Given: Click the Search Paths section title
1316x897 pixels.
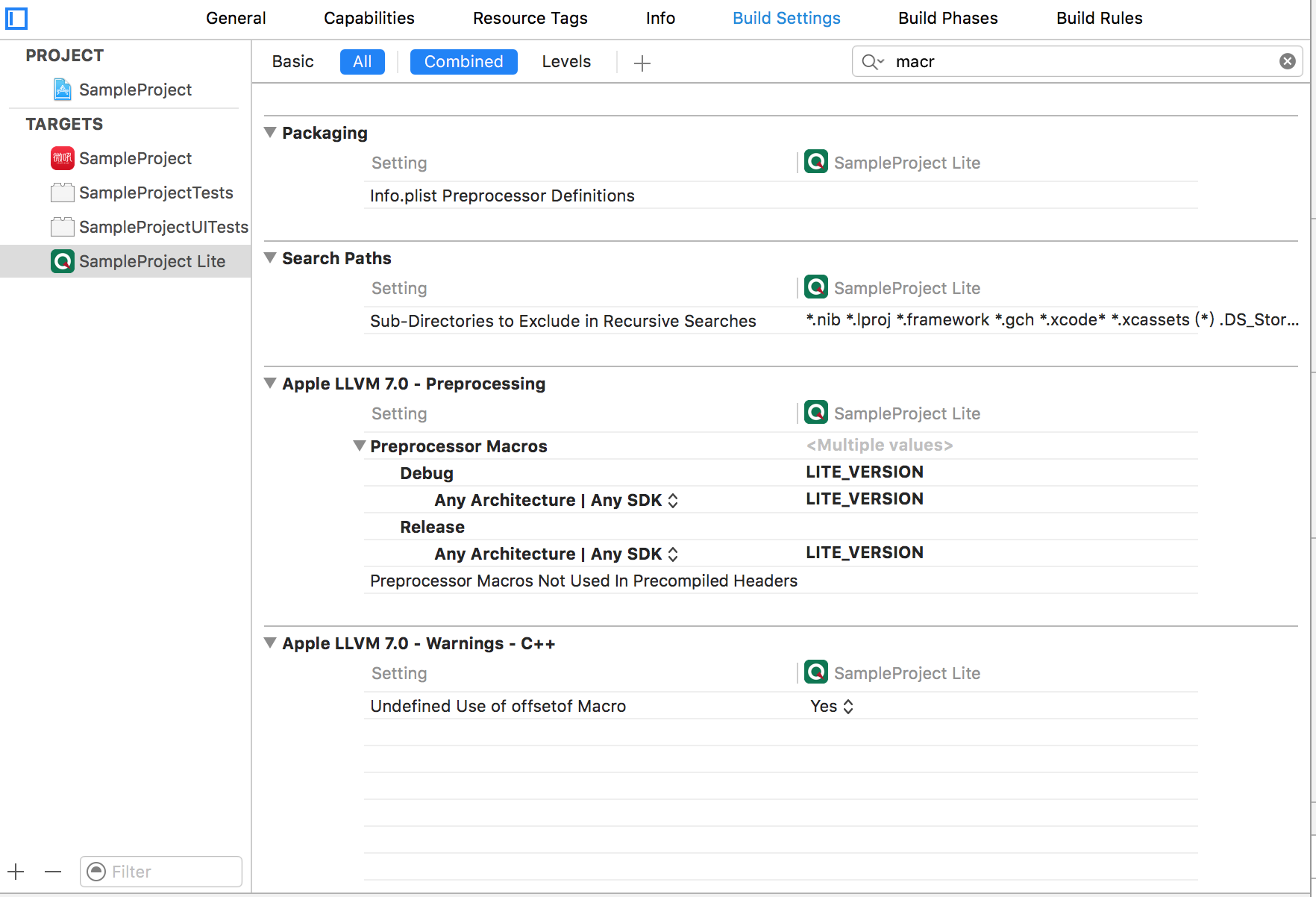Looking at the screenshot, I should 336,258.
